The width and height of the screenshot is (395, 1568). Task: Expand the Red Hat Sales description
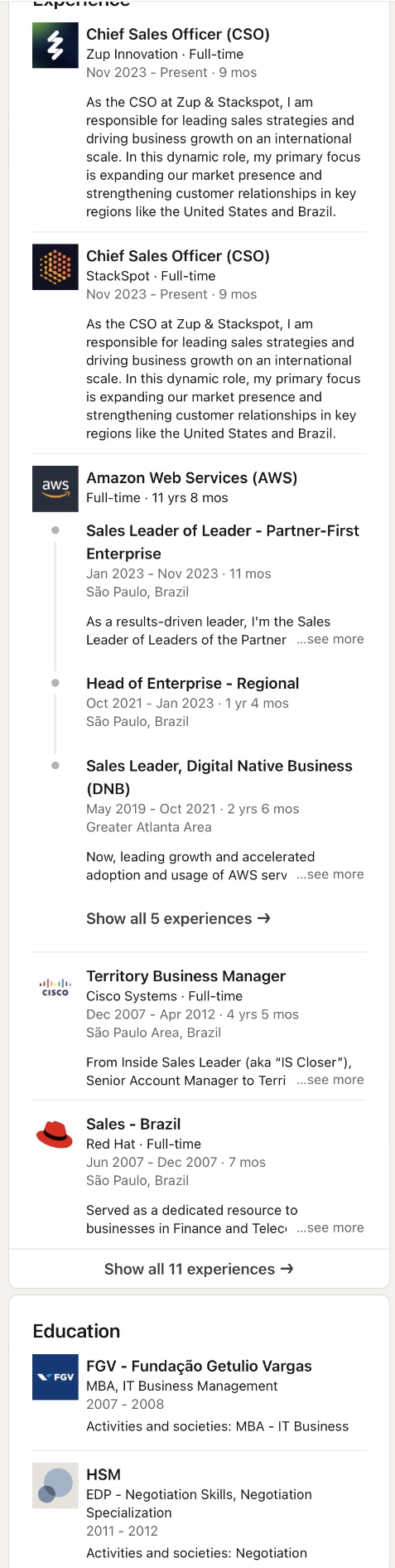coord(330,1227)
